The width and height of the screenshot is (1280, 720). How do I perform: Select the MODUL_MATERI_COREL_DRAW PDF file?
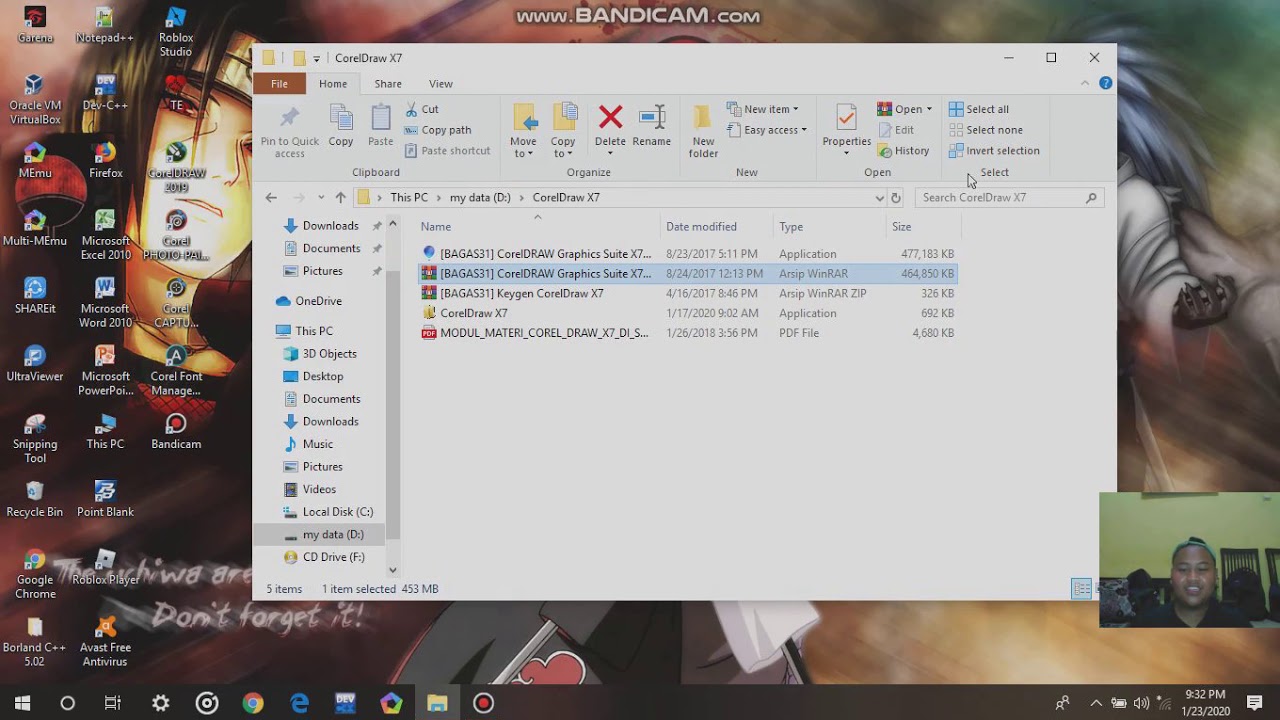pos(687,333)
